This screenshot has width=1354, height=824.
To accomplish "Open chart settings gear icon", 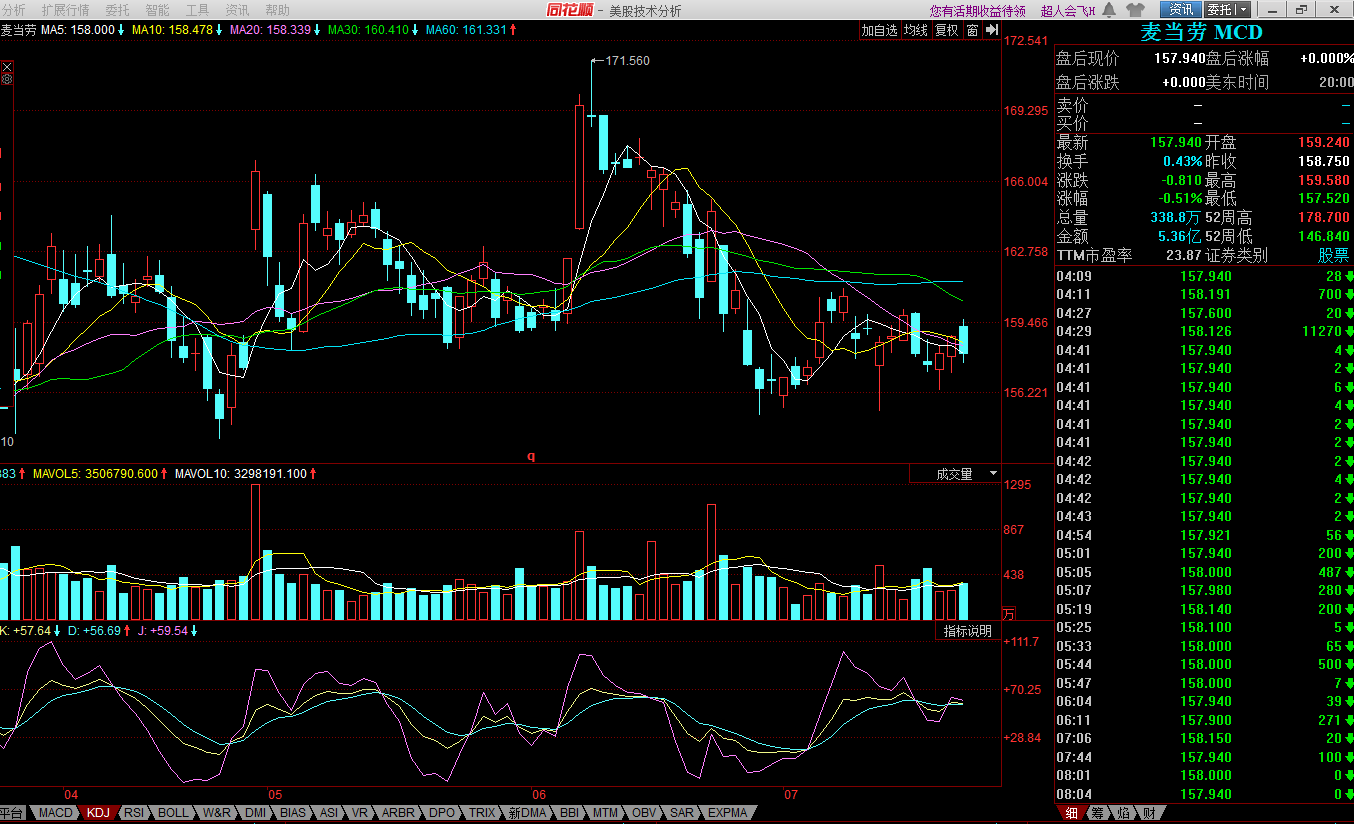I will (x=7, y=78).
